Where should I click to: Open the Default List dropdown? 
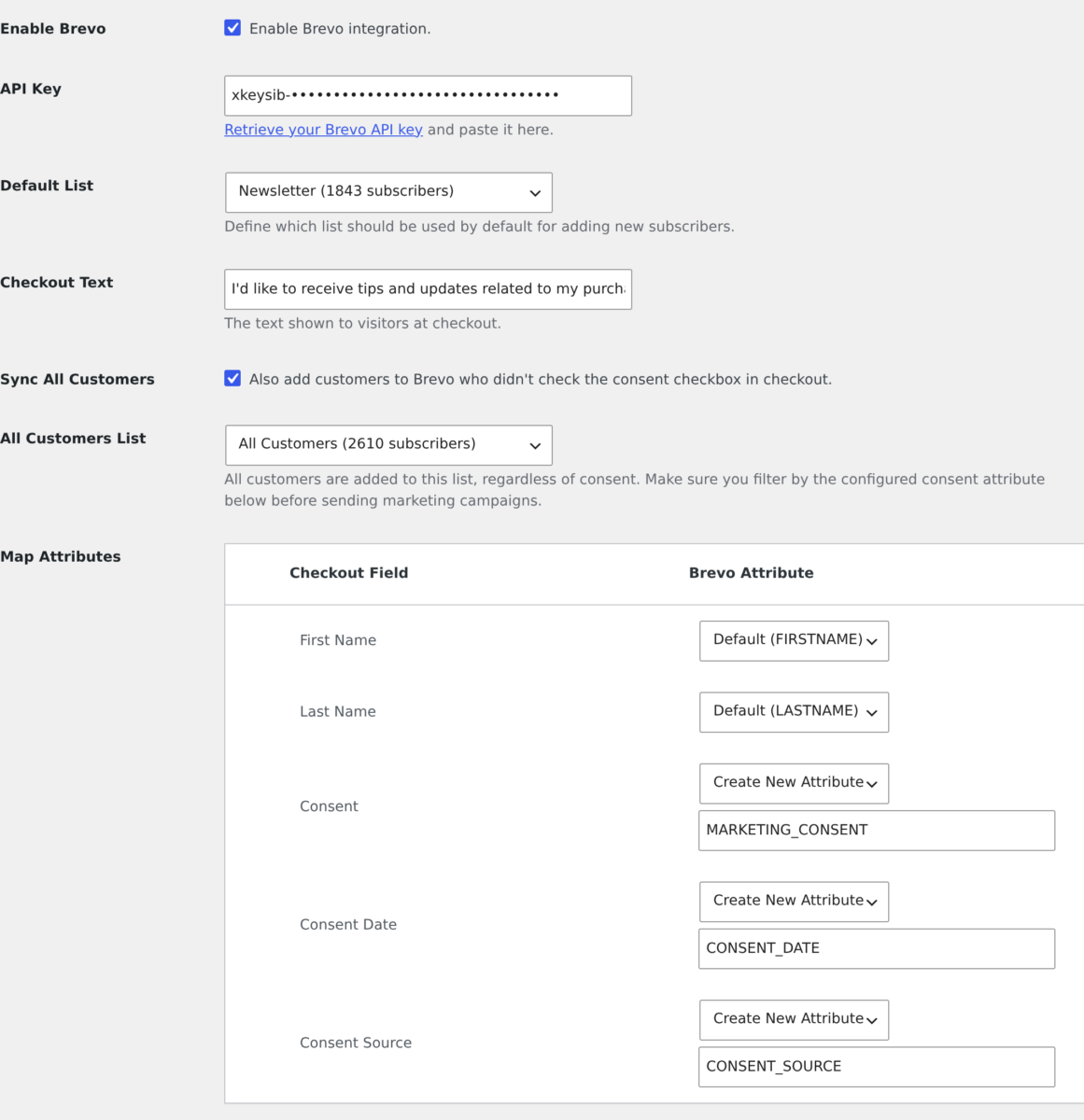[x=388, y=192]
